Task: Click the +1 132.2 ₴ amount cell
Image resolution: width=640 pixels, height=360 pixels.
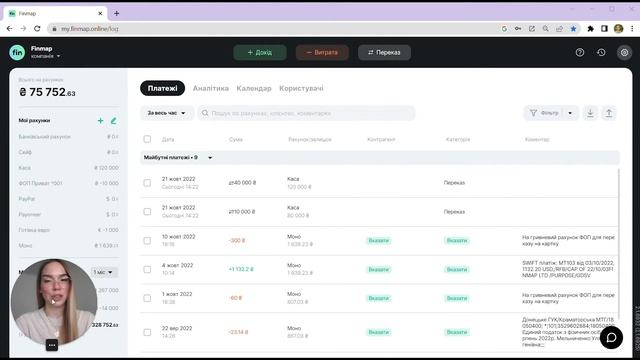Action: (x=241, y=269)
